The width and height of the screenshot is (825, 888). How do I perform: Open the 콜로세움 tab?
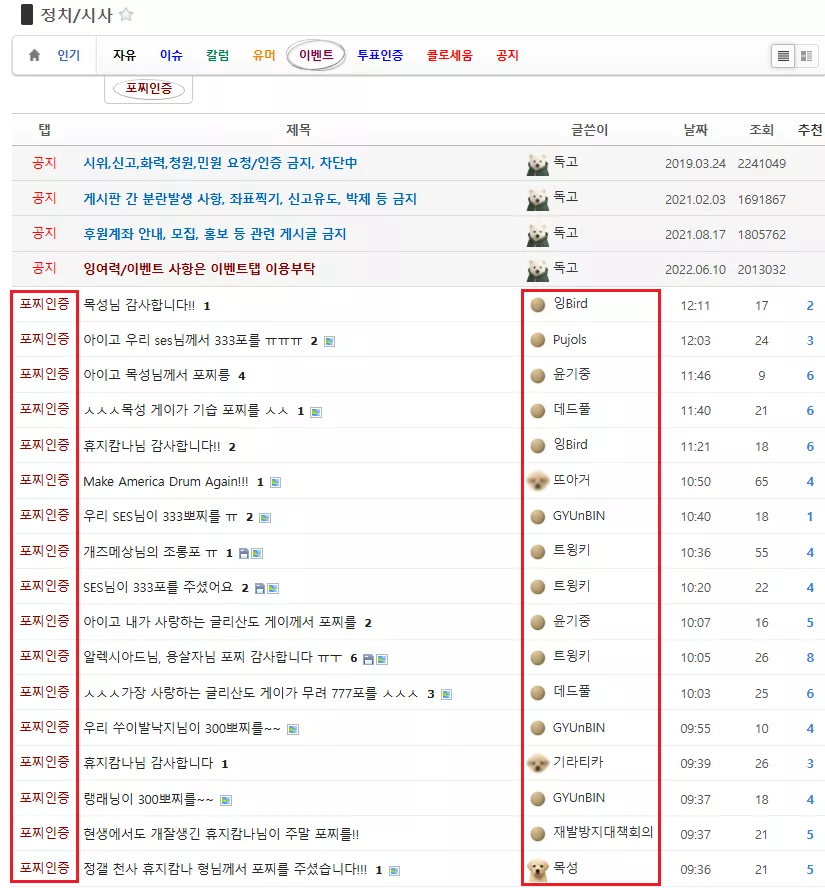tap(449, 56)
